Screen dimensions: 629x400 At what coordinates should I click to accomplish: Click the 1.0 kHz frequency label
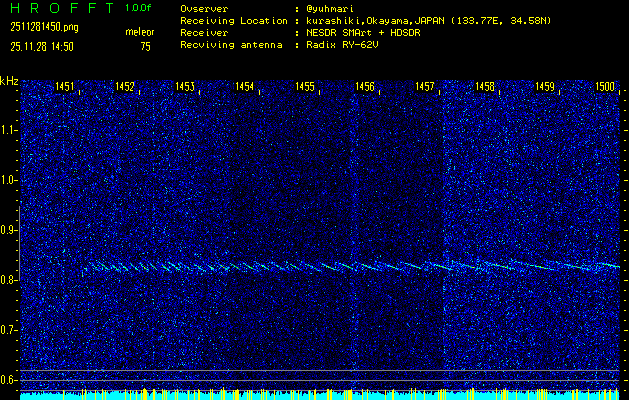pos(9,180)
